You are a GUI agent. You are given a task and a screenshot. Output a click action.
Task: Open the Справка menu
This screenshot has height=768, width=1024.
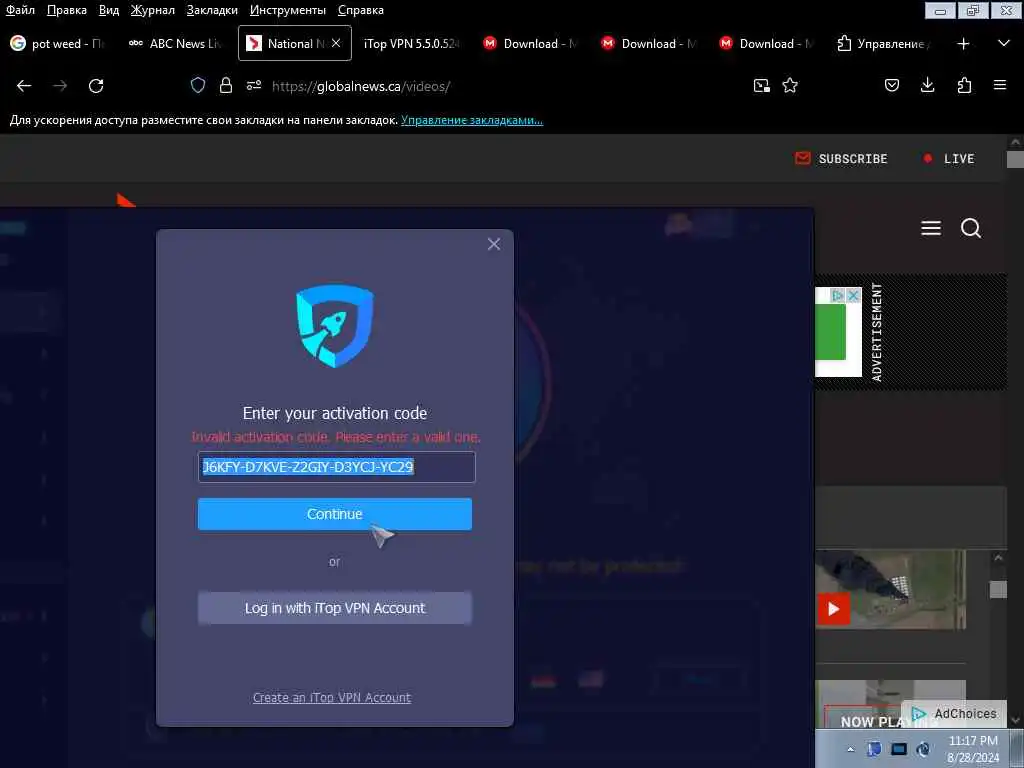(360, 10)
